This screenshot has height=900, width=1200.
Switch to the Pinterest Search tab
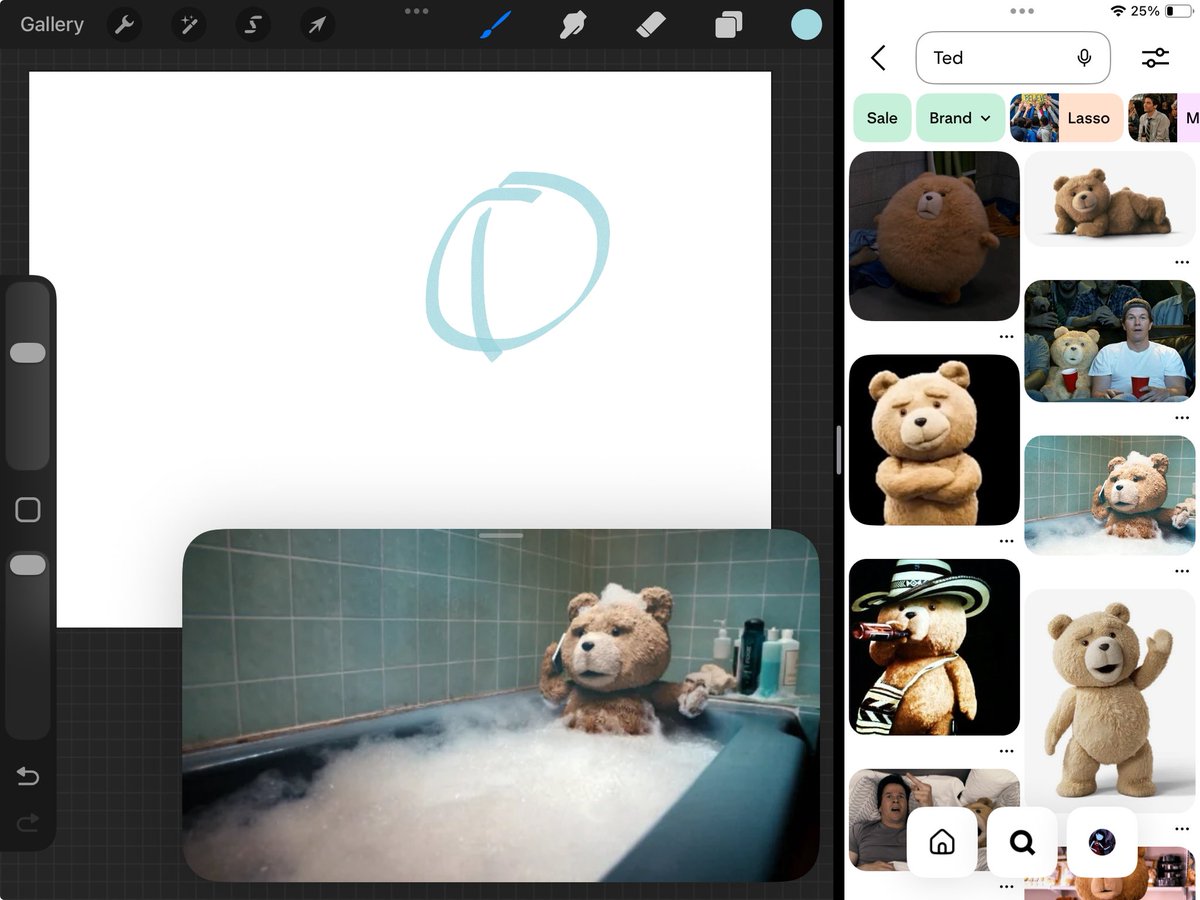[1022, 842]
